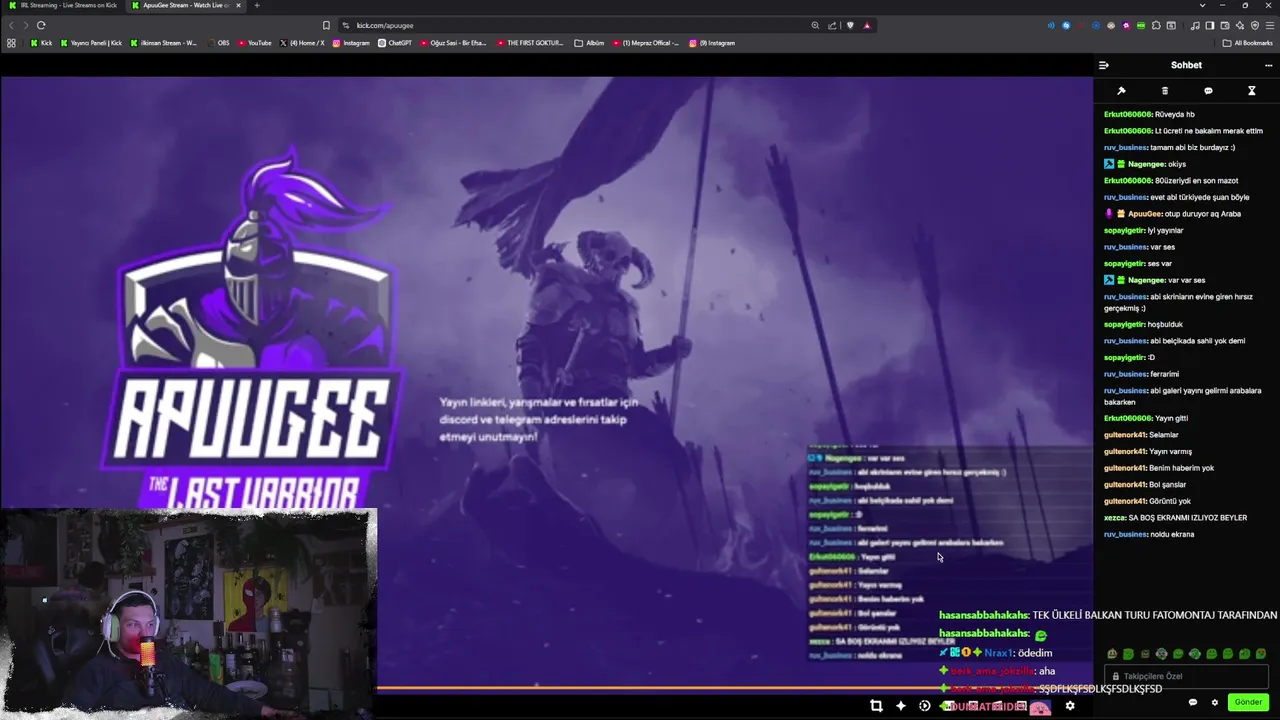Open All Bookmarks folder

(x=1247, y=43)
